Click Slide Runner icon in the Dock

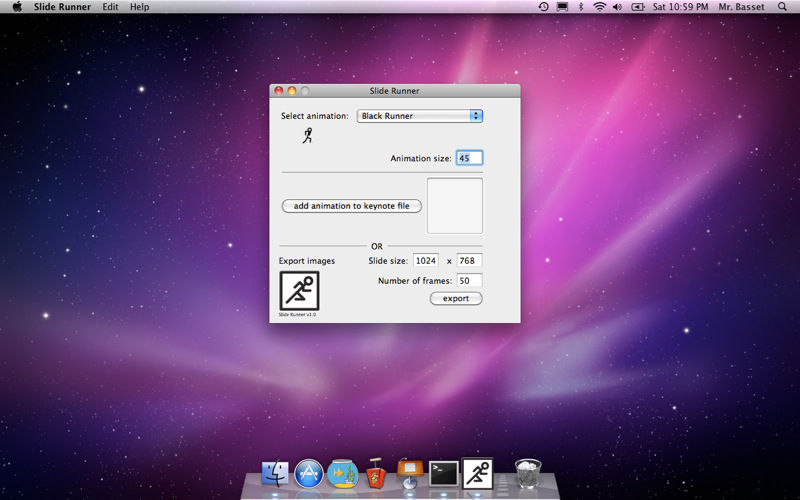[x=478, y=473]
